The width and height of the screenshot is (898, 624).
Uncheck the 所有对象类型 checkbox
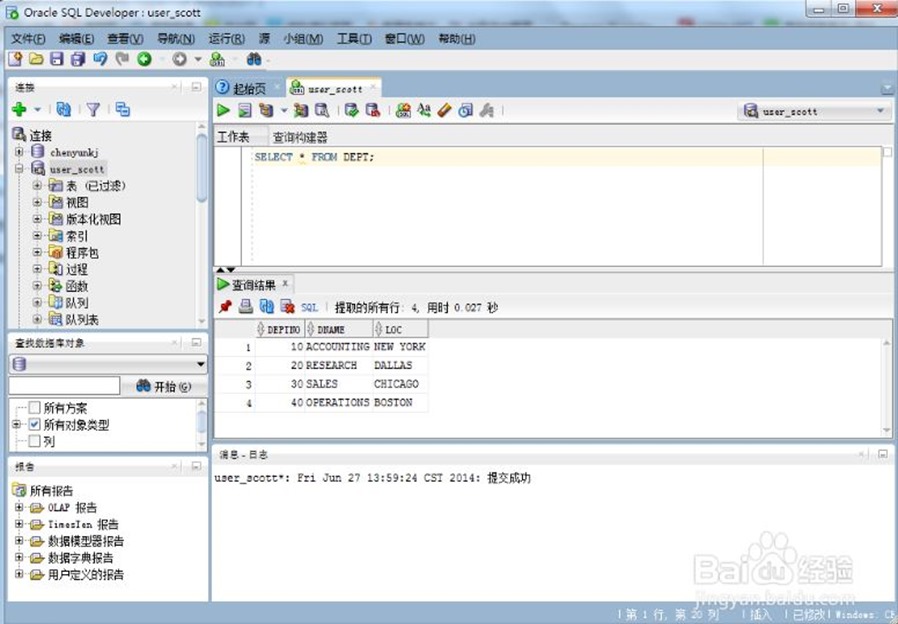point(34,424)
